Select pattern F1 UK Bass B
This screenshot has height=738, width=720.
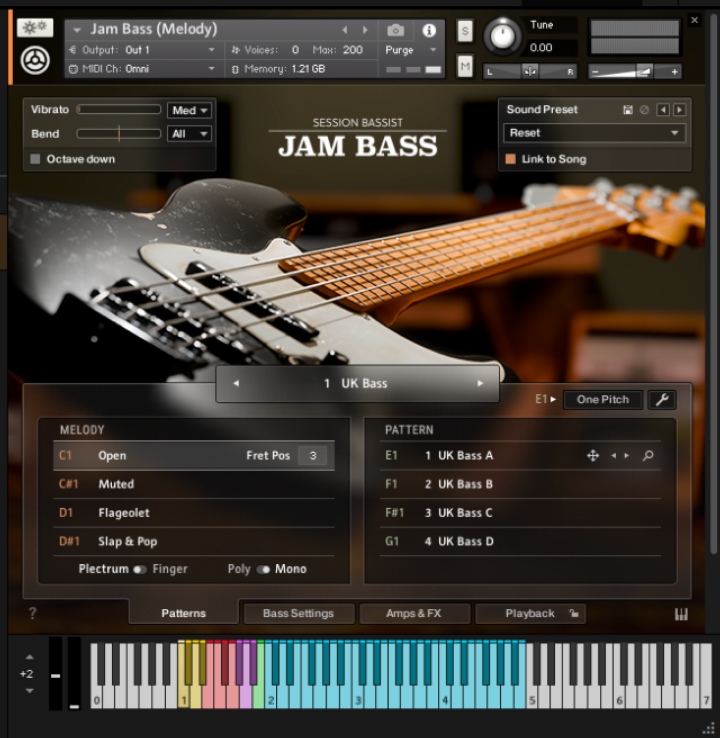click(x=520, y=484)
